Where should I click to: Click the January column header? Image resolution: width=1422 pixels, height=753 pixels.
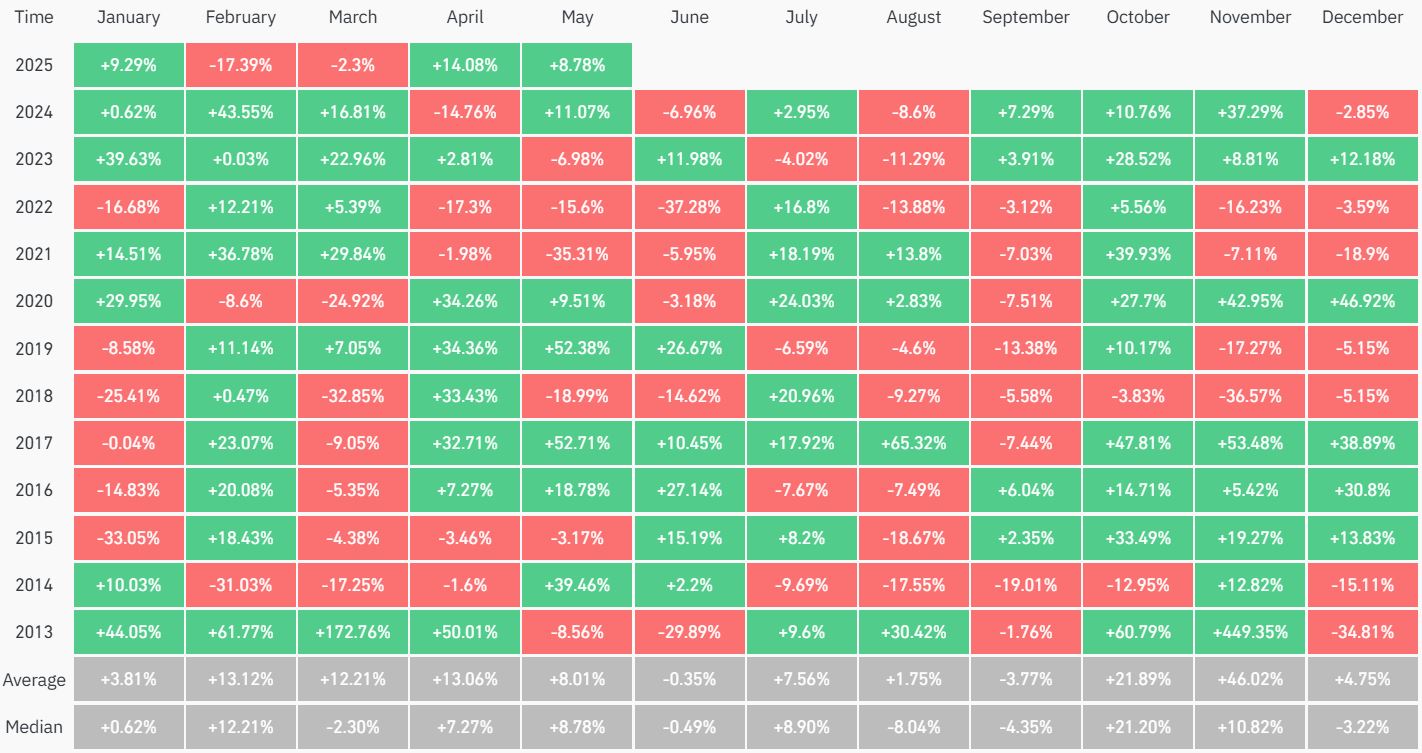pyautogui.click(x=129, y=17)
